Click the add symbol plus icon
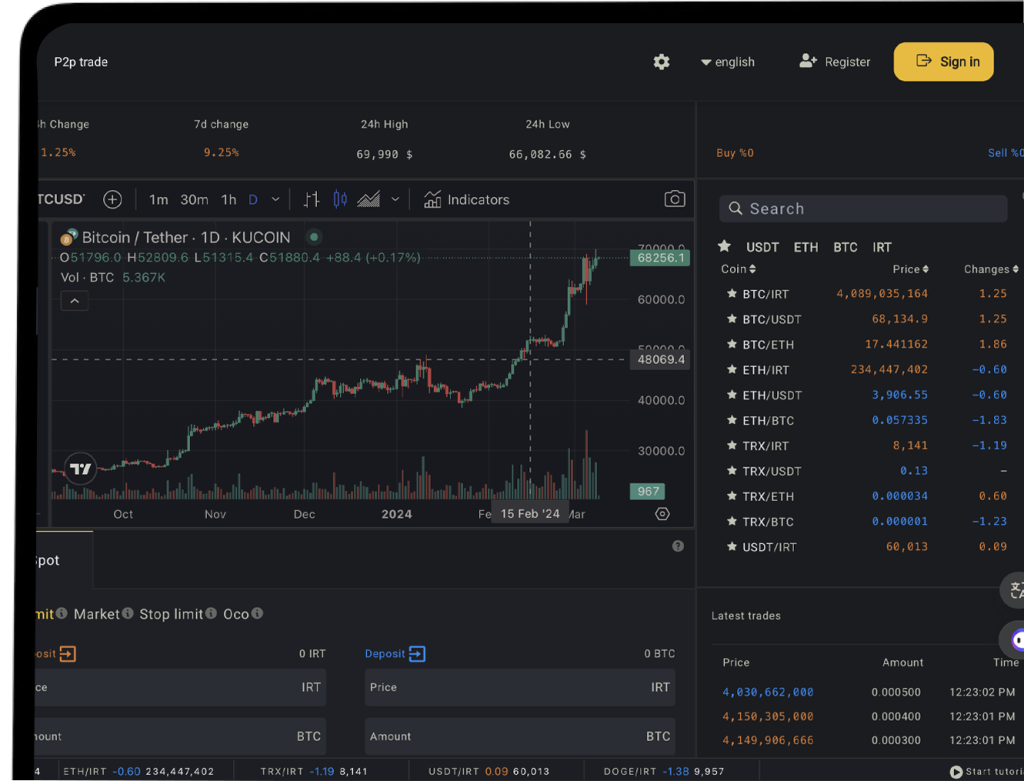This screenshot has width=1024, height=781. pyautogui.click(x=112, y=199)
